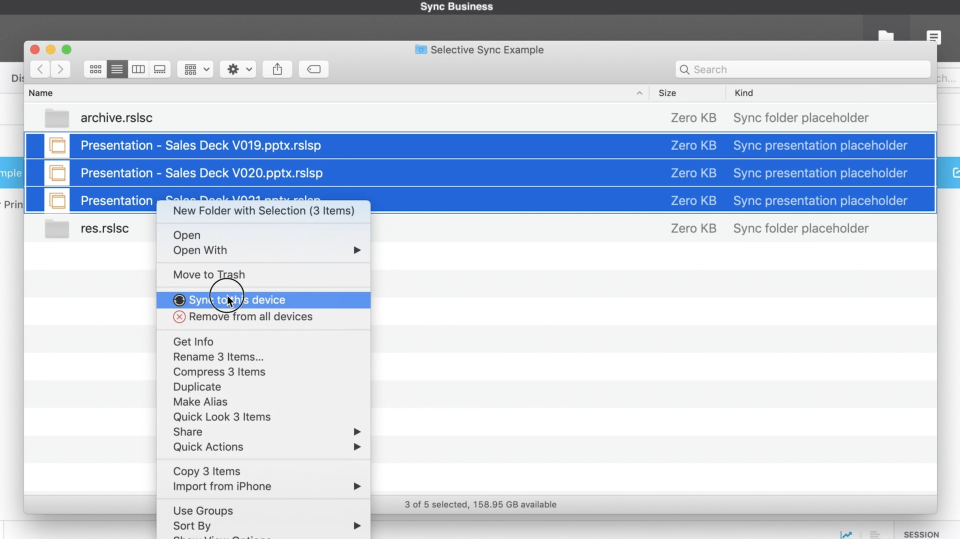Go back with the left arrow
The height and width of the screenshot is (539, 960).
[x=40, y=69]
